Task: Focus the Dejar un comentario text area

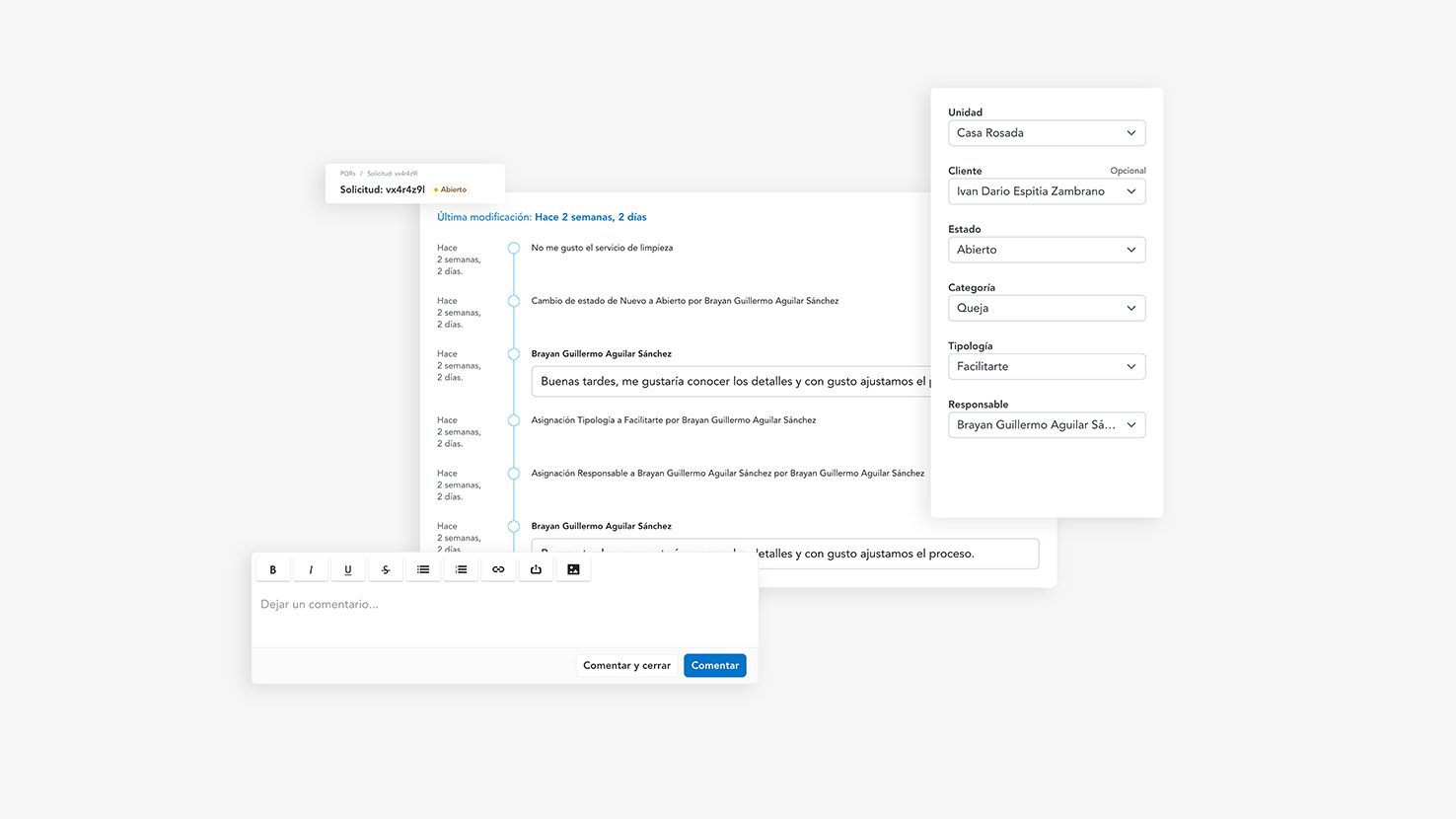Action: pyautogui.click(x=503, y=617)
